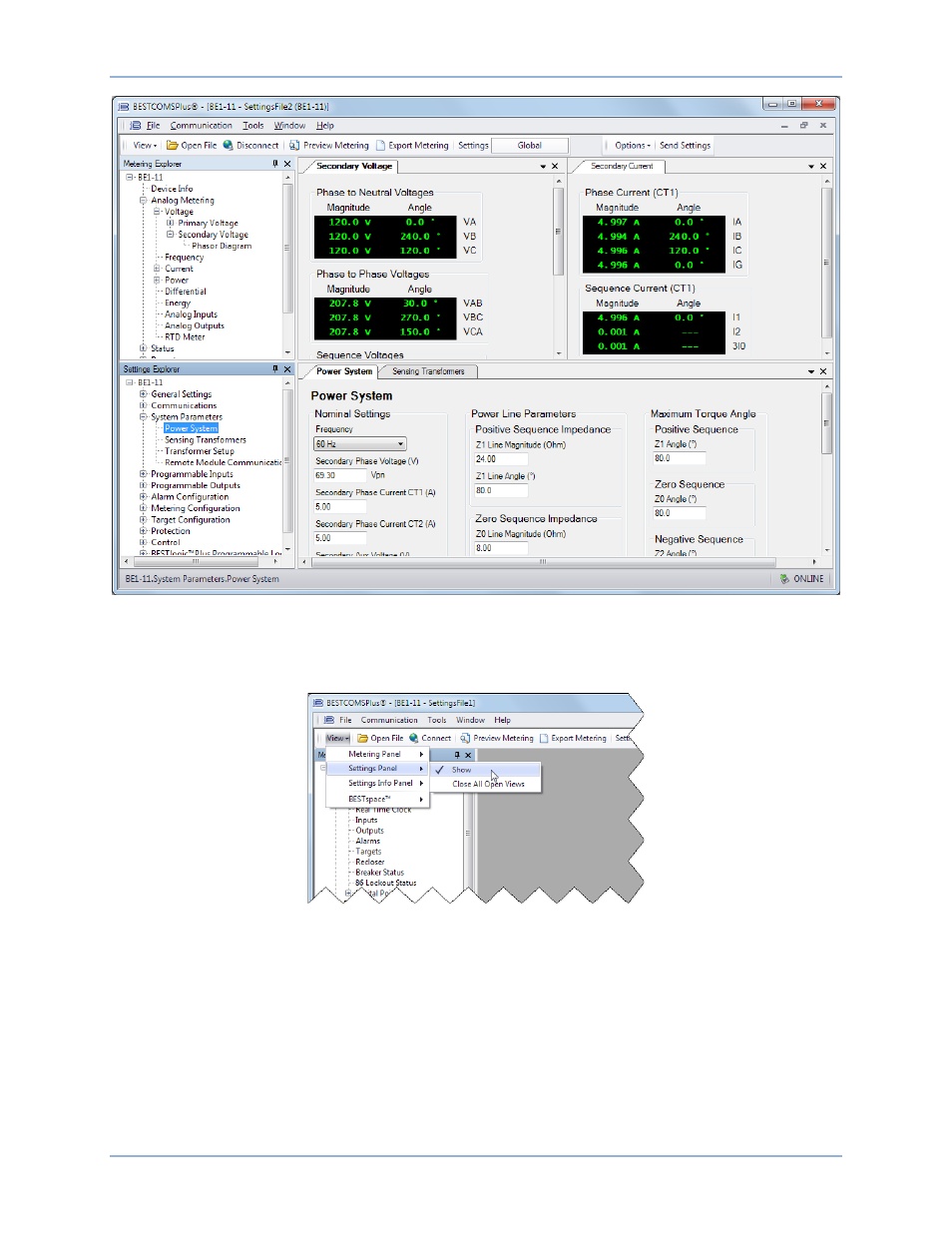Image resolution: width=952 pixels, height=1233 pixels.
Task: Click the Z0 Line Magnitude input field
Action: click(501, 548)
